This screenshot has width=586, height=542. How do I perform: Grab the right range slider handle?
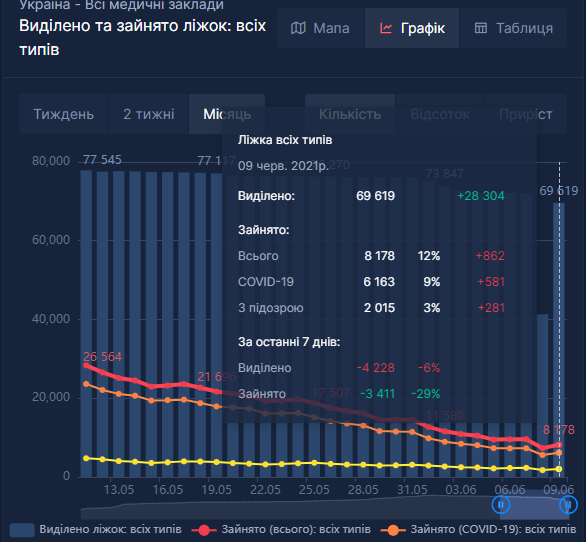(568, 505)
